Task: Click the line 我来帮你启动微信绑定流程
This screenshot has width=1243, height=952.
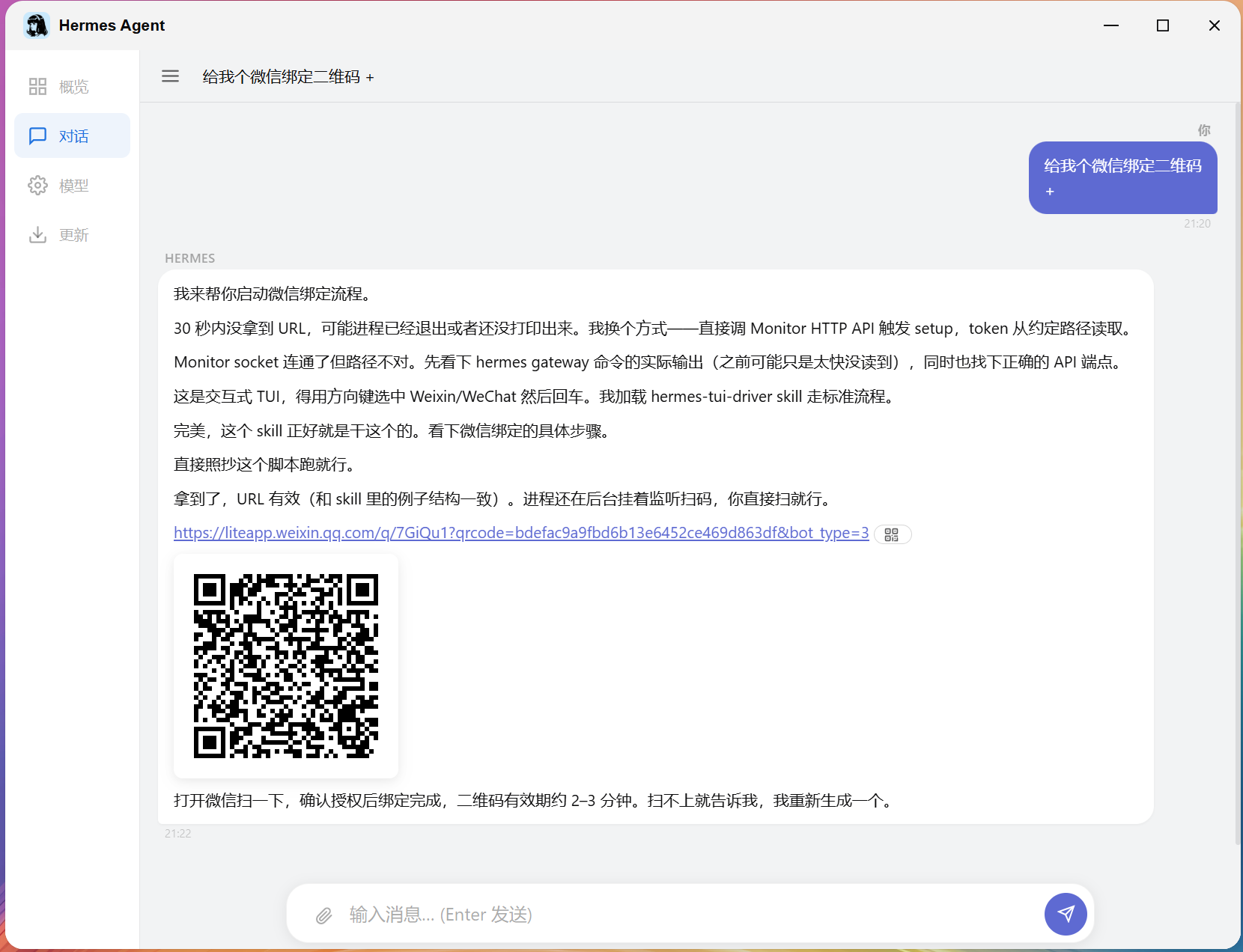Action: [x=275, y=294]
